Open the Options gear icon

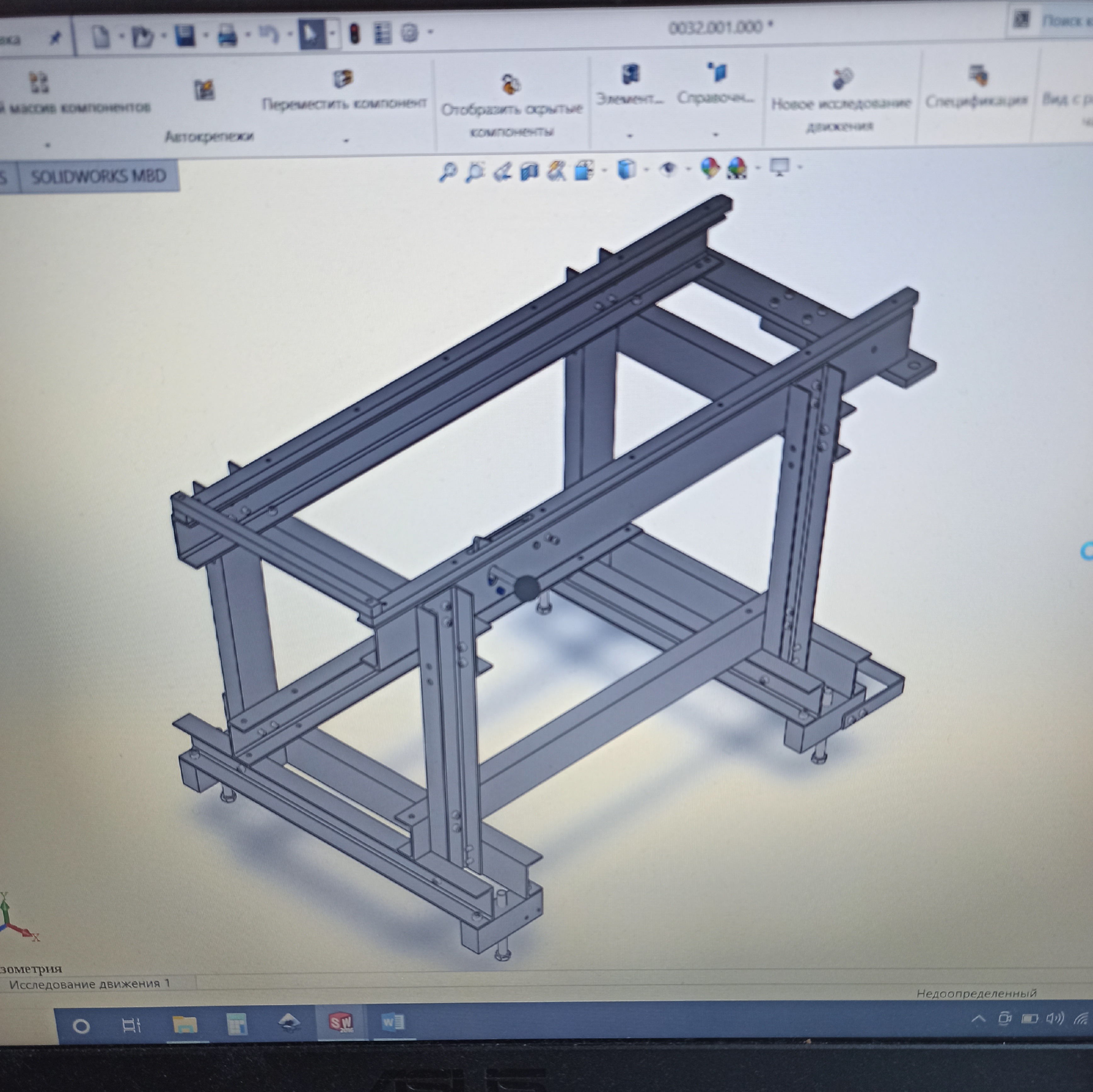(x=410, y=33)
